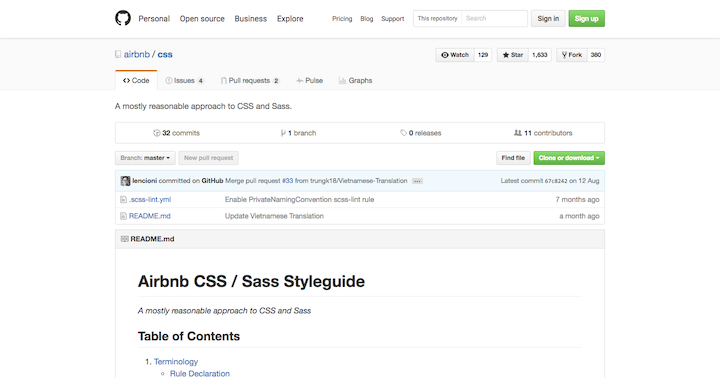This screenshot has height=378, width=720.
Task: View the 1,633 stargazers count
Action: click(x=540, y=55)
